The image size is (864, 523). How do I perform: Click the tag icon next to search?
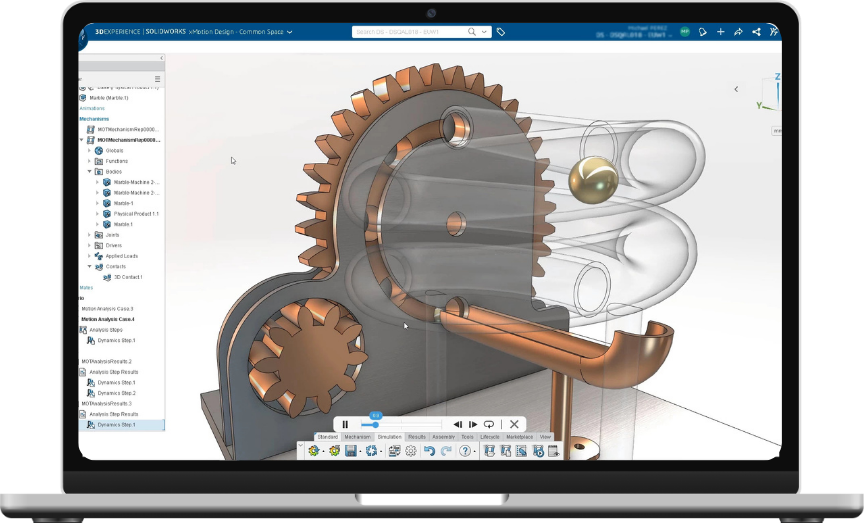coord(501,32)
